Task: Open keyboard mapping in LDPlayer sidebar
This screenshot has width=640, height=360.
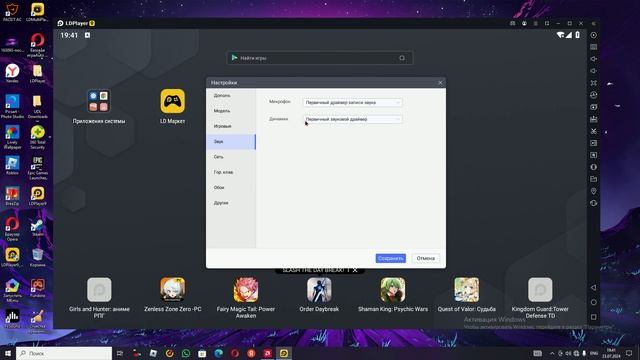Action: pos(593,47)
